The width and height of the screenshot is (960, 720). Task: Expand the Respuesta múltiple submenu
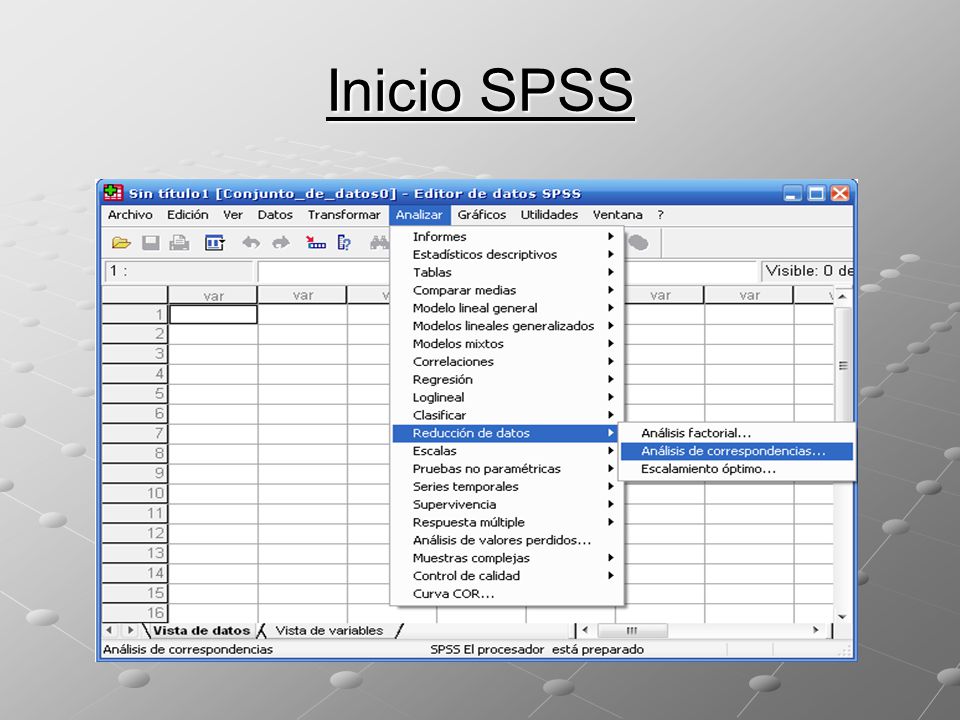[507, 522]
